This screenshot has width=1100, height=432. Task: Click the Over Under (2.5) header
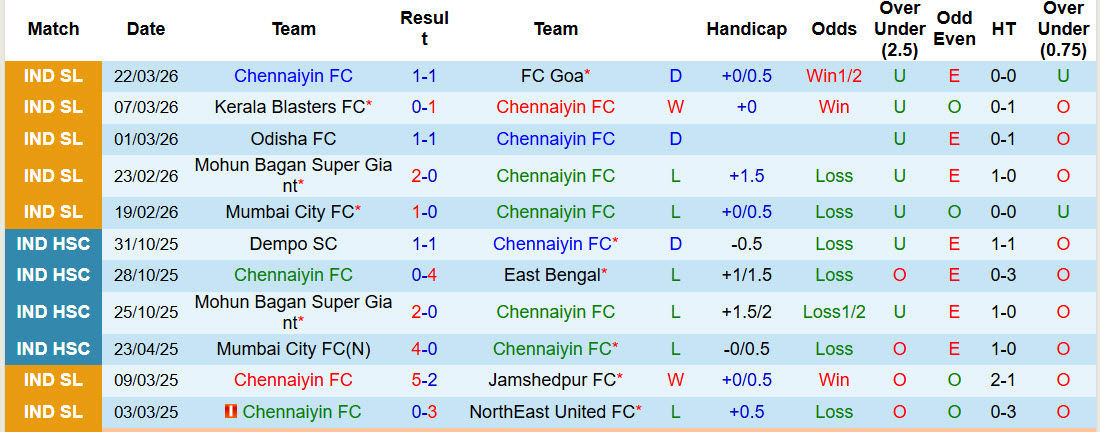coord(900,29)
